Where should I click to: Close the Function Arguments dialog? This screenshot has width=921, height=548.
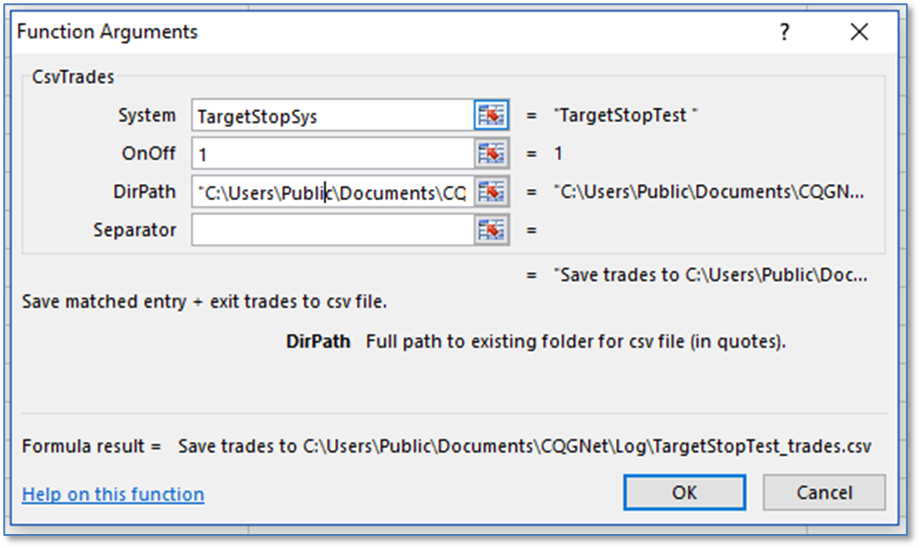coord(859,32)
